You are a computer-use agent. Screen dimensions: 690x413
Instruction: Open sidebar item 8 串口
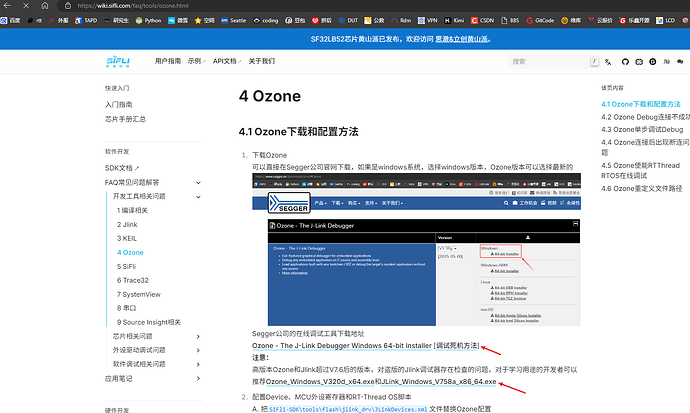pos(126,308)
